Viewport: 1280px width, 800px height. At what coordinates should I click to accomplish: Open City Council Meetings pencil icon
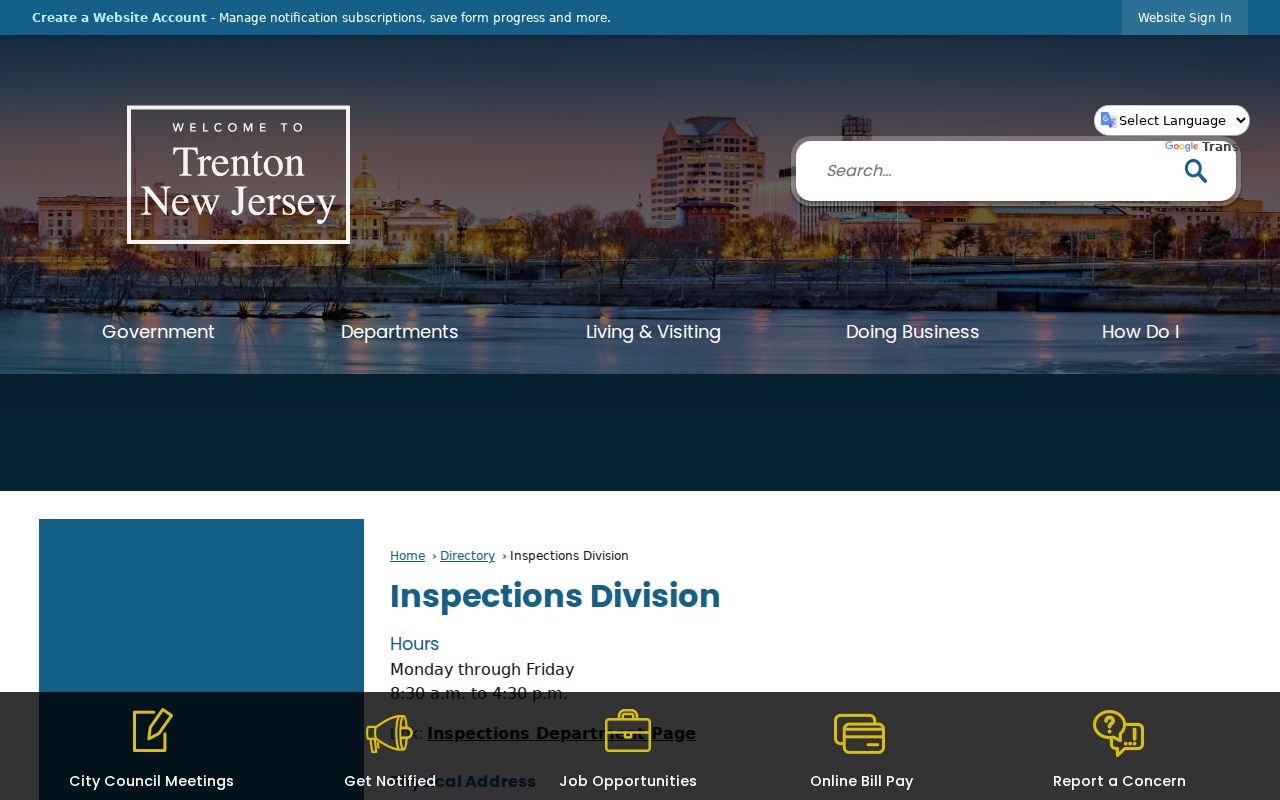tap(152, 731)
